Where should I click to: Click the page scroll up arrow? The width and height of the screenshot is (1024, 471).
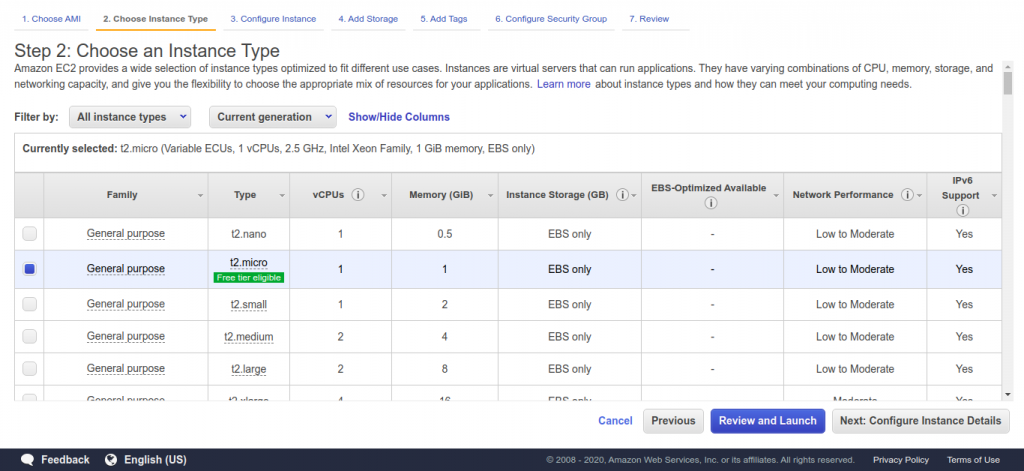pyautogui.click(x=1008, y=67)
